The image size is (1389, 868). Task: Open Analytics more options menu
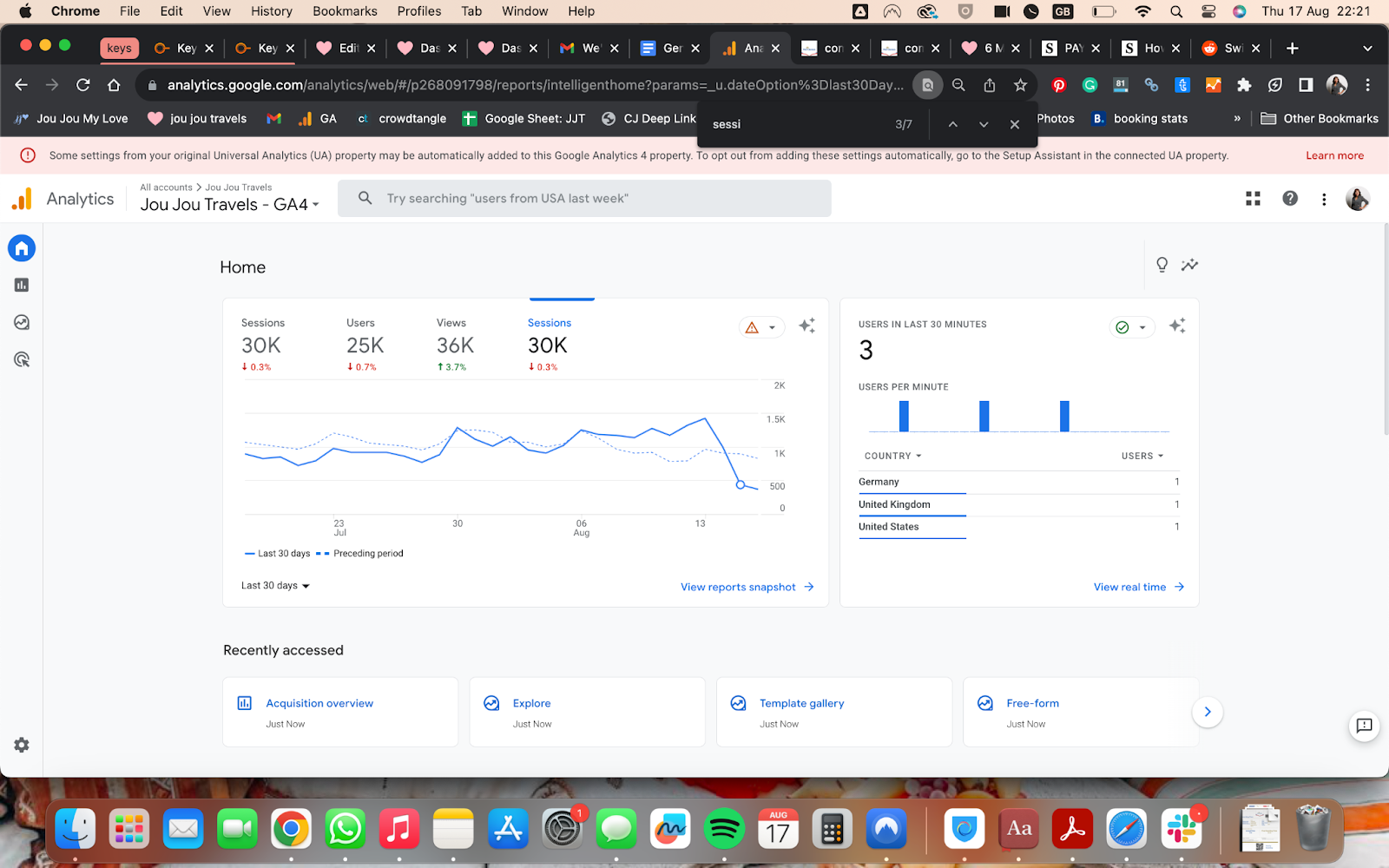tap(1324, 199)
